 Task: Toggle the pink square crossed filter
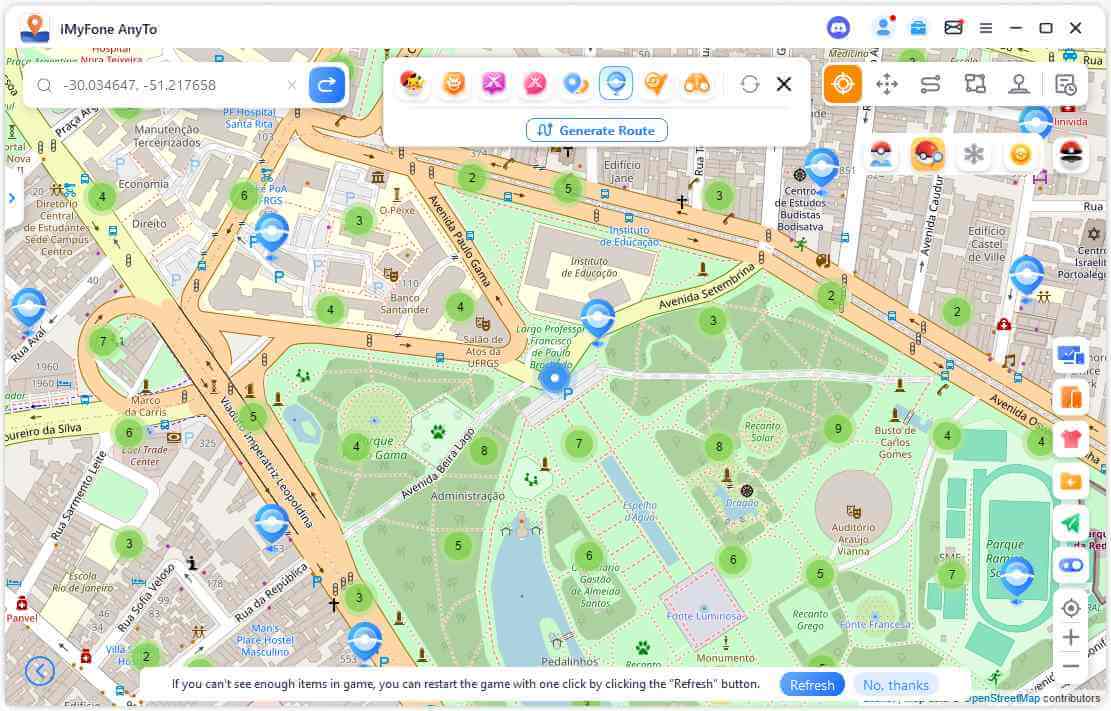click(x=494, y=84)
